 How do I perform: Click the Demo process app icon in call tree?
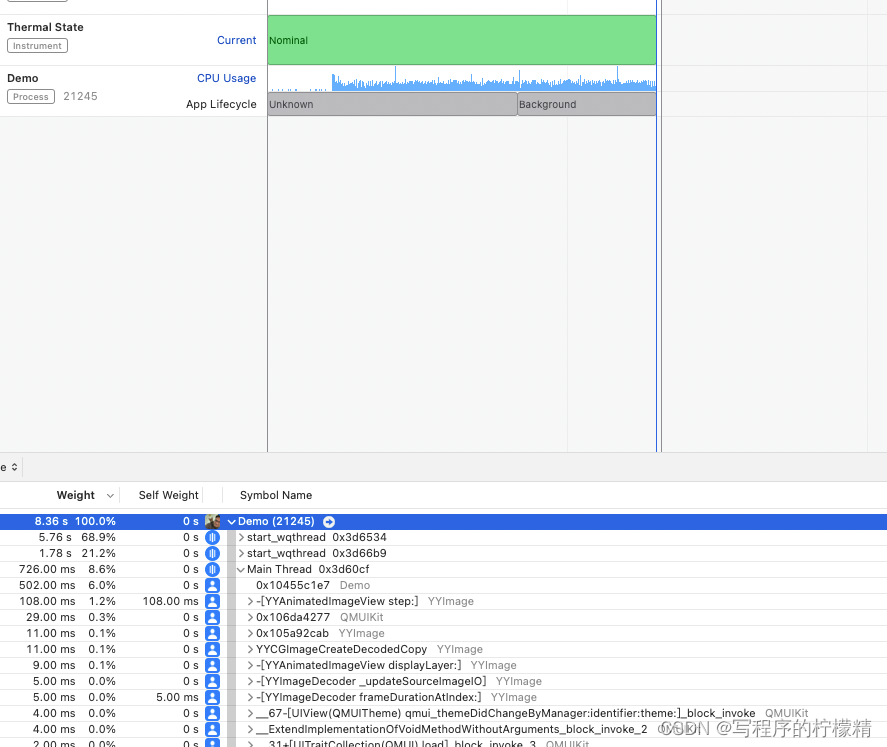[213, 521]
